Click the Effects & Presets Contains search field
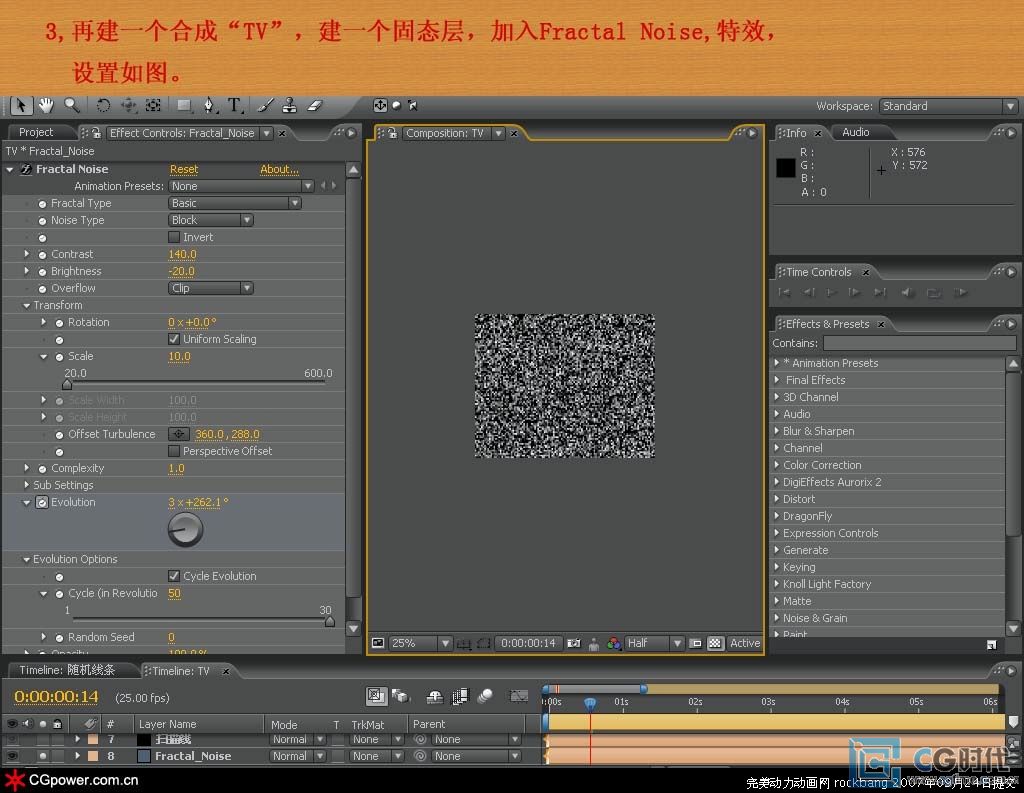 920,343
